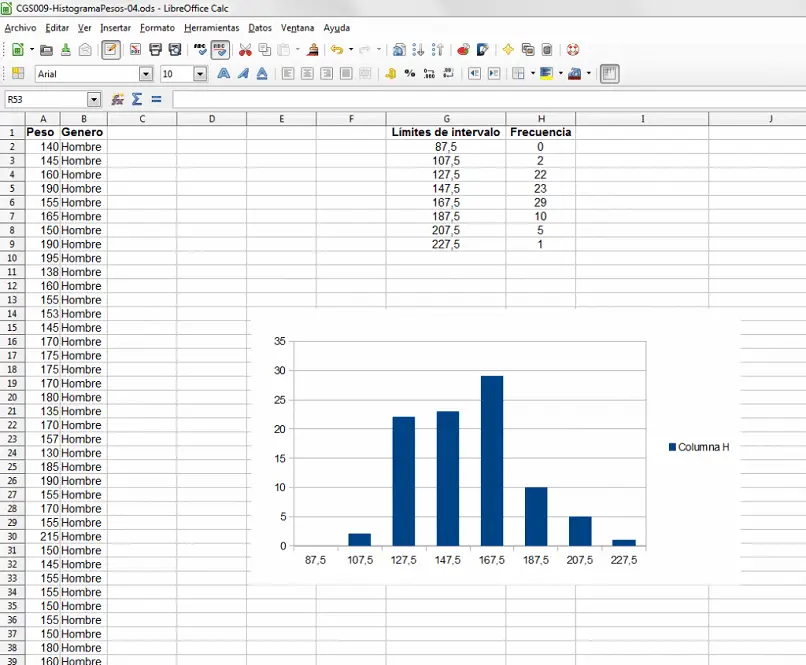Select the Frecuencia header cell H1
Screen dimensions: 806x665
tap(540, 131)
